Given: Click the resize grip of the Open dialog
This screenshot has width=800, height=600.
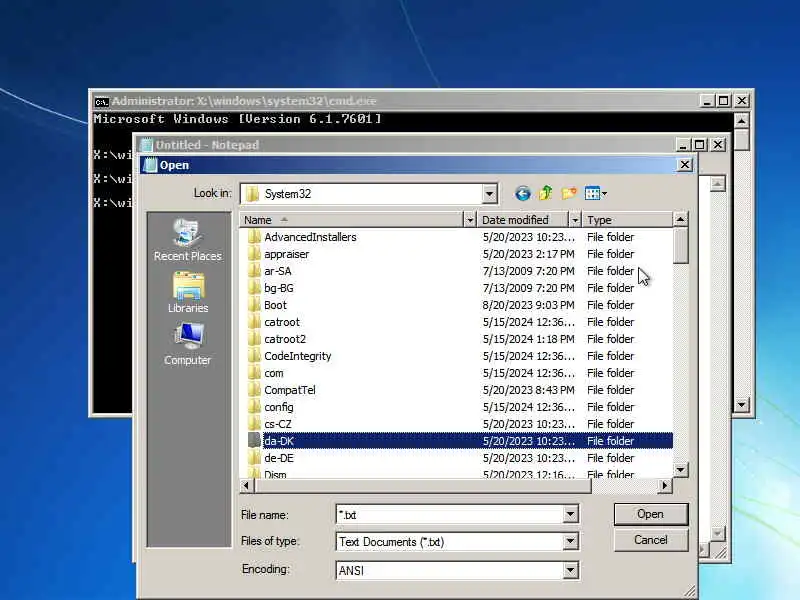Looking at the screenshot, I should (x=690, y=591).
